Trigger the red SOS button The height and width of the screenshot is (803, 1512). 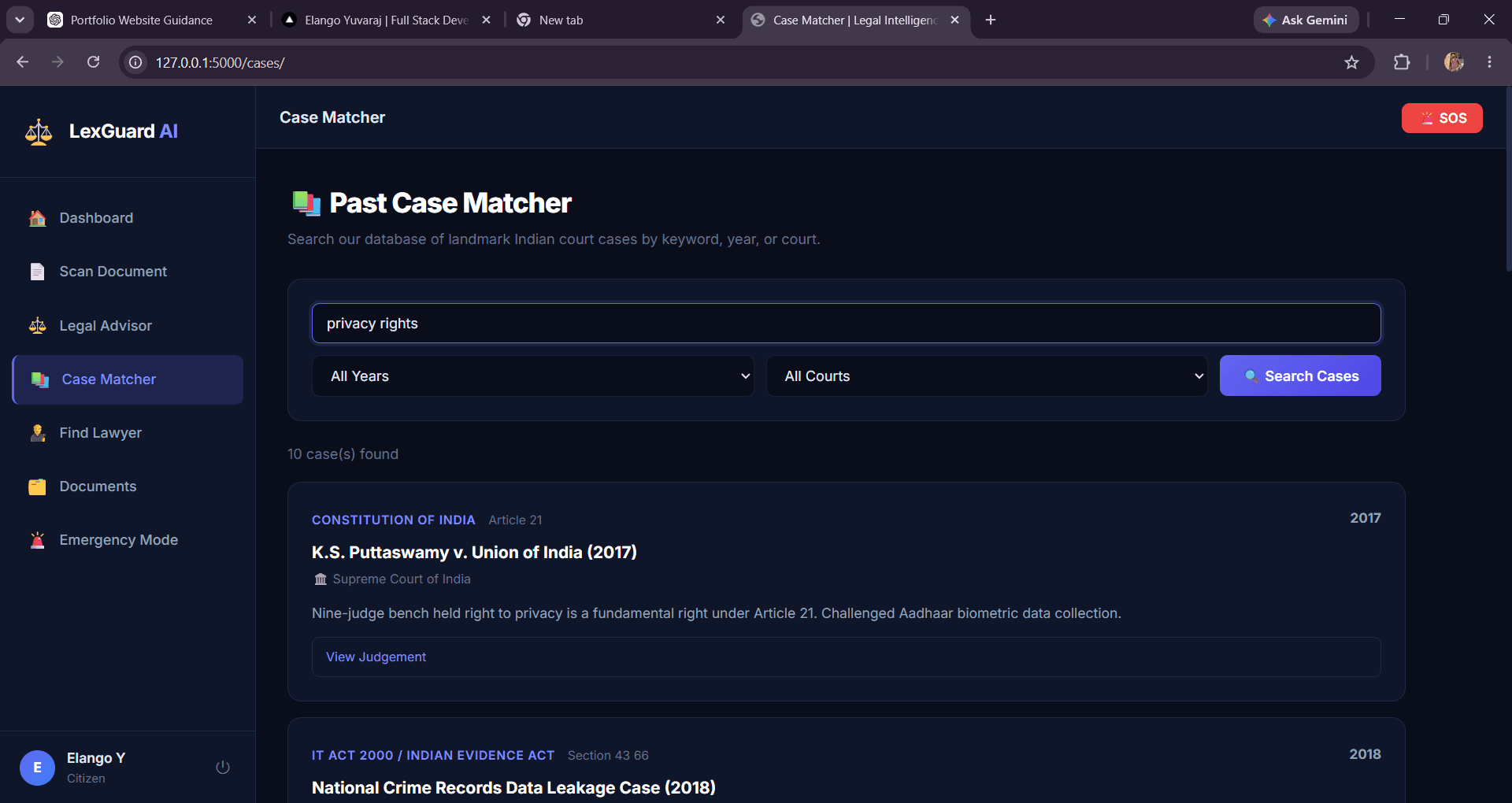tap(1442, 118)
